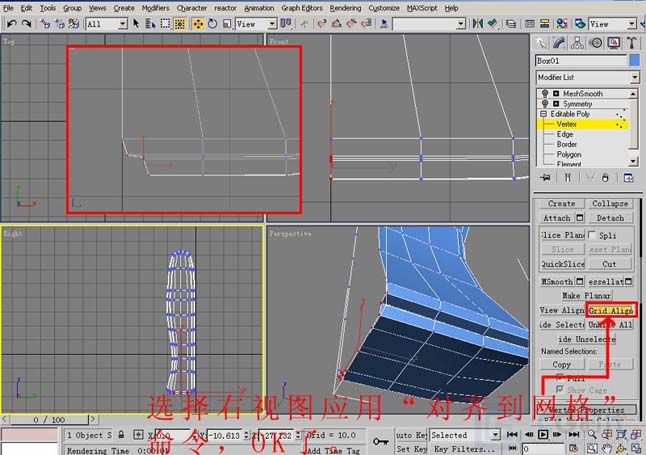Image resolution: width=646 pixels, height=455 pixels.
Task: Toggle Show End Result icon
Action: 567,178
